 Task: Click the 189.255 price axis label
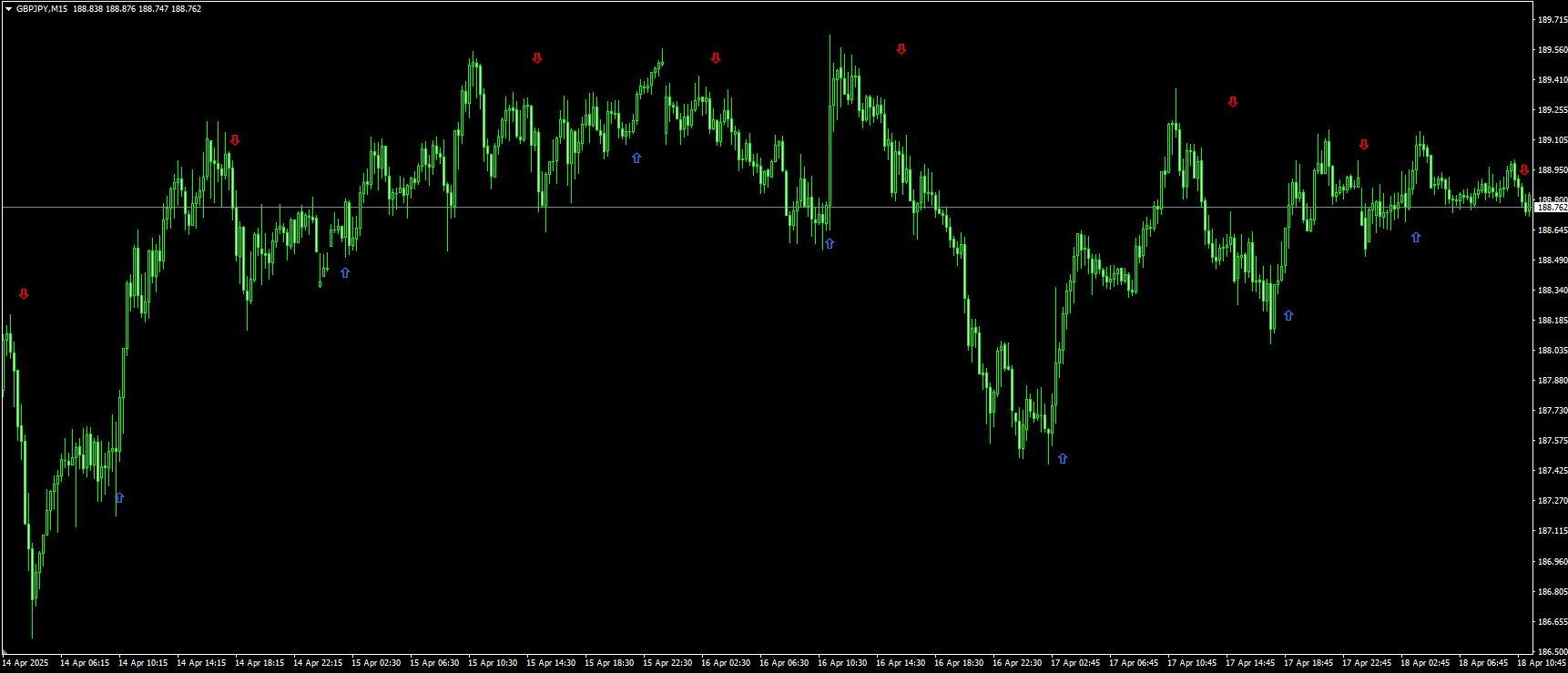point(1553,110)
